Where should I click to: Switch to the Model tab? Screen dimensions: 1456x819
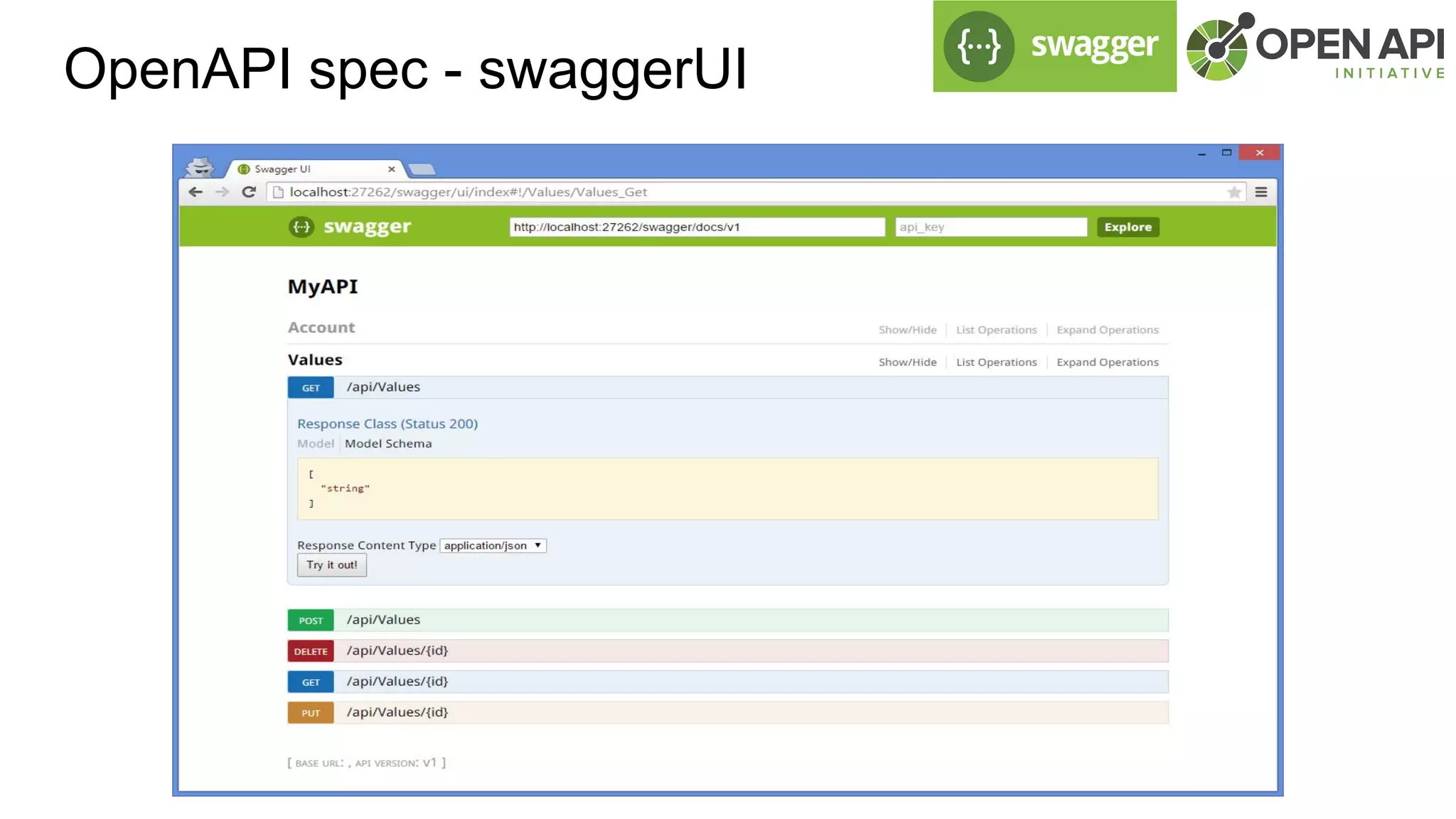(315, 444)
